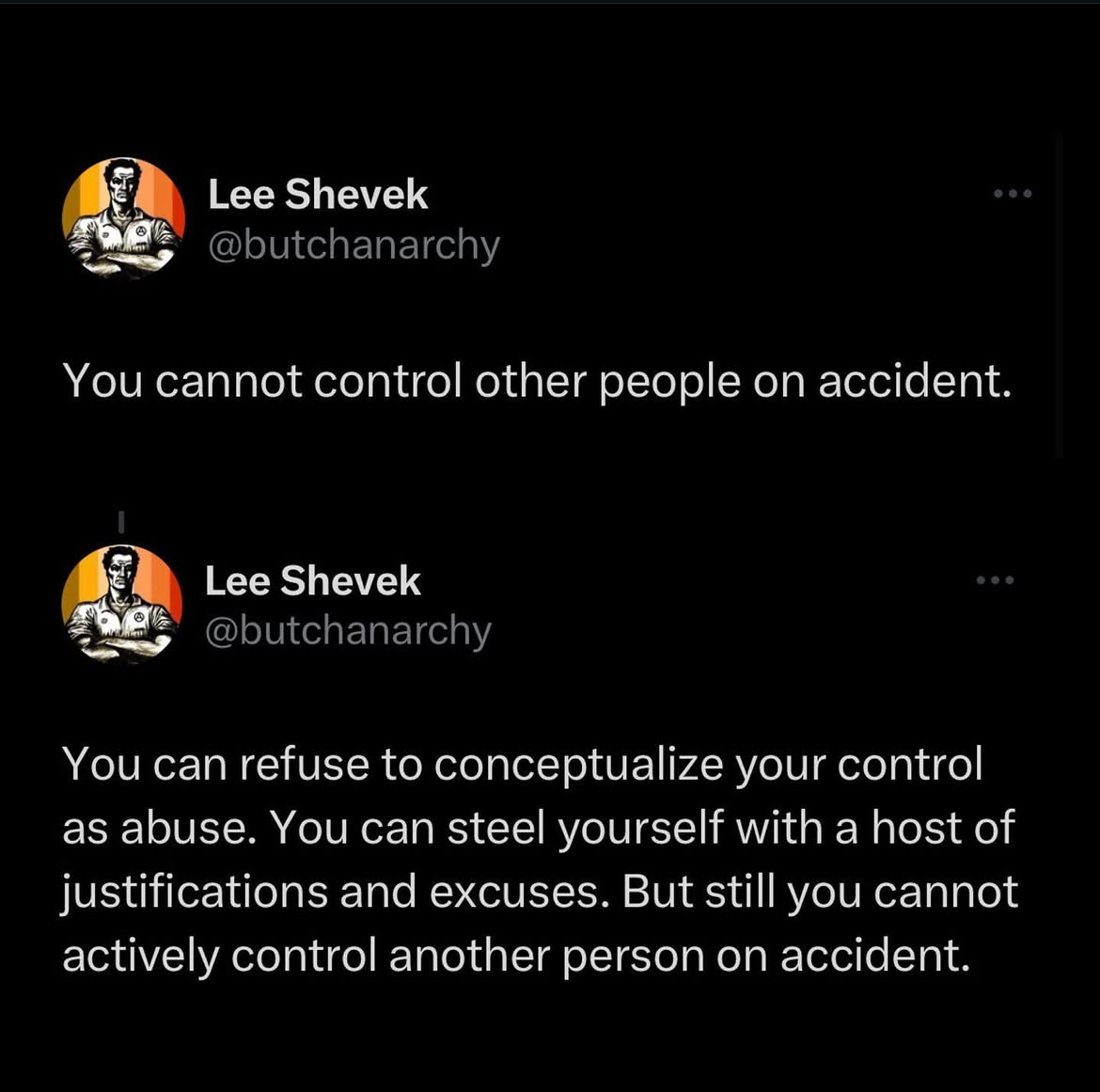This screenshot has height=1092, width=1100.
Task: Open @butchanarchy handle under the first tweet name
Action: click(354, 245)
